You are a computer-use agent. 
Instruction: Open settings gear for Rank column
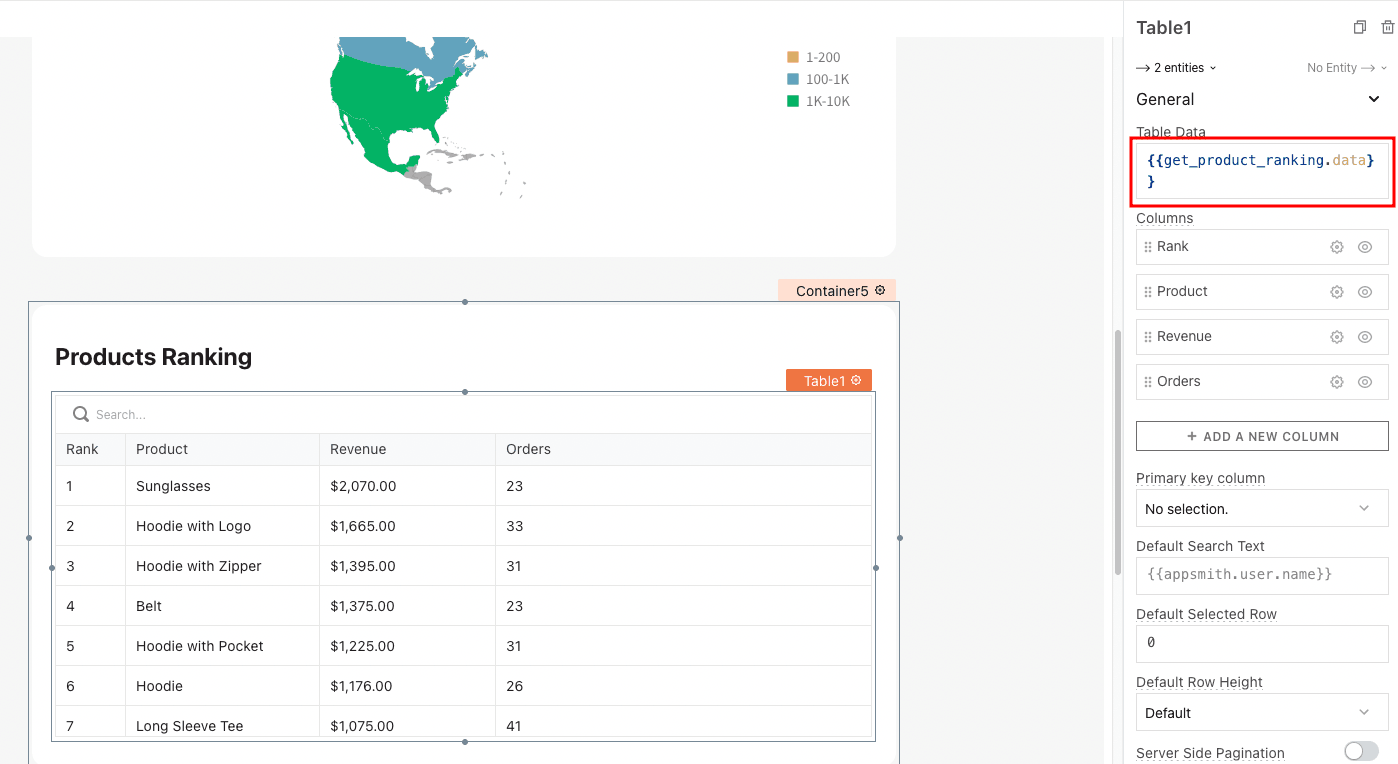1336,247
